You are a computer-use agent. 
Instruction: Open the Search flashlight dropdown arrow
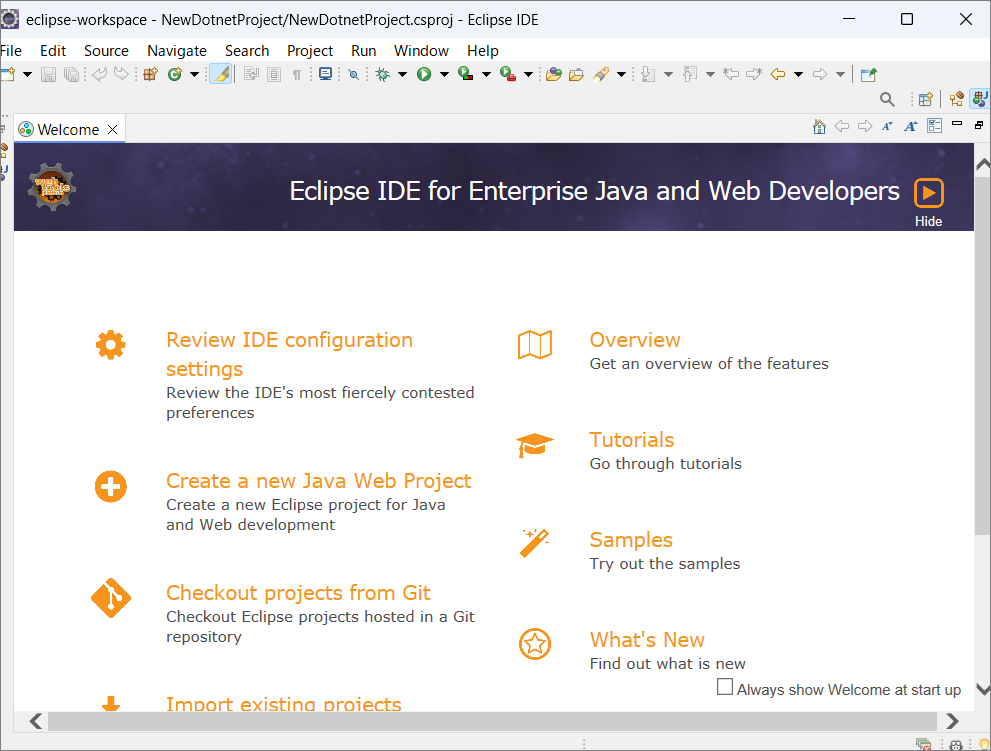coord(621,75)
